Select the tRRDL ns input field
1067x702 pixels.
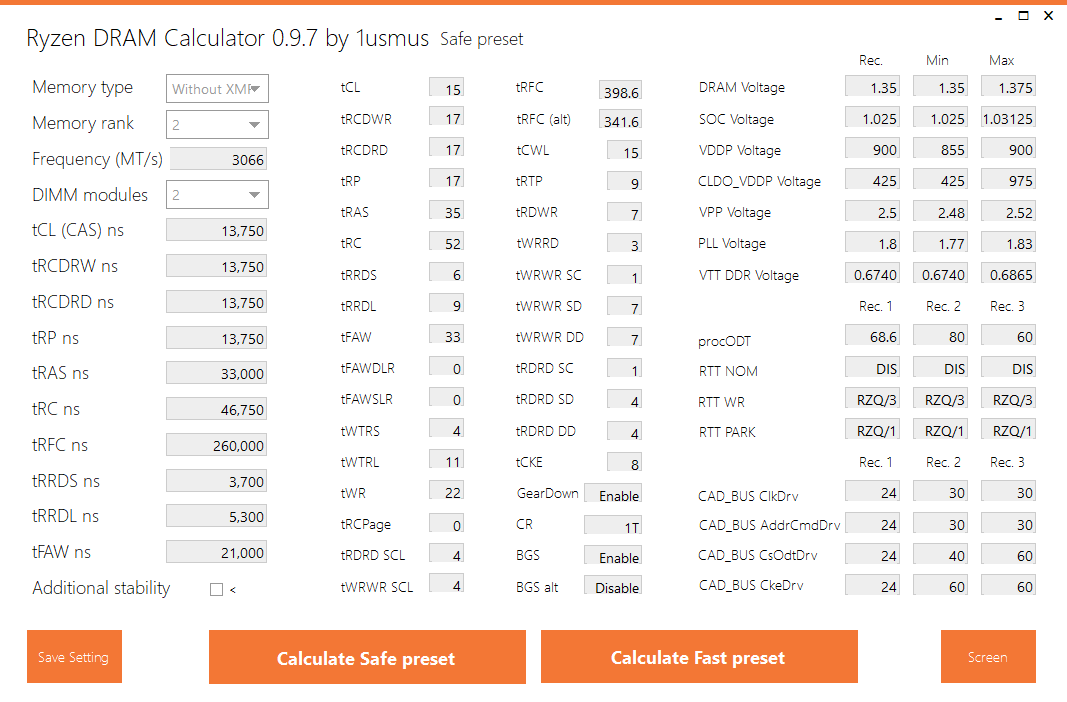[x=216, y=516]
